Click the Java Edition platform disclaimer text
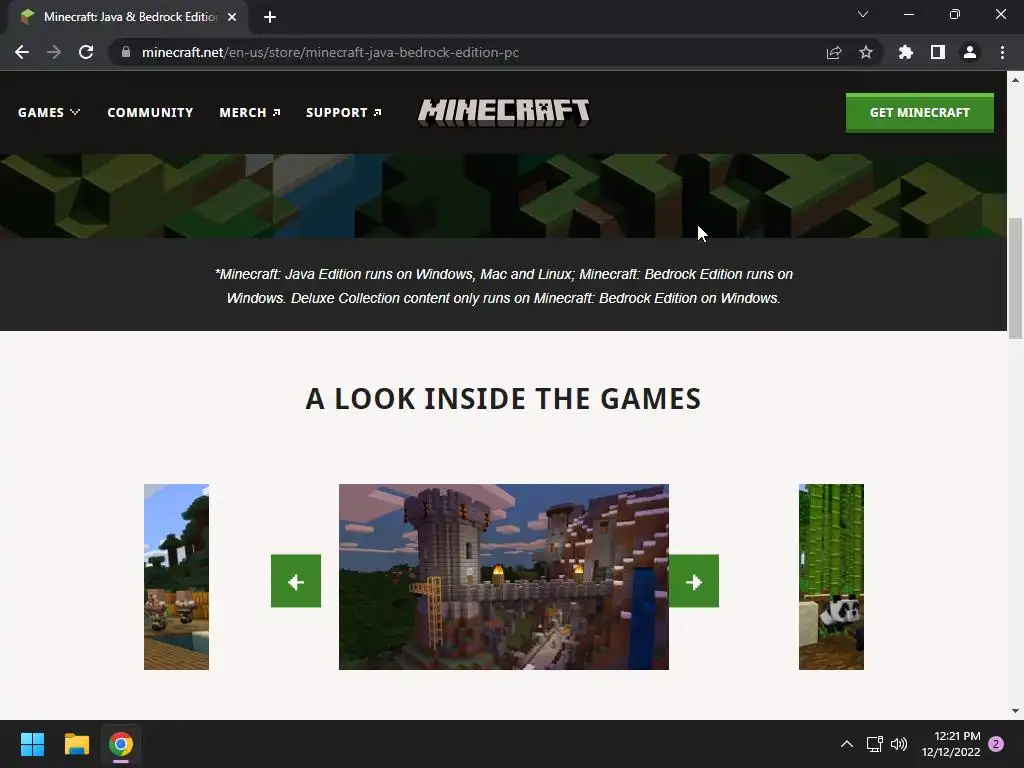This screenshot has height=768, width=1024. point(504,286)
